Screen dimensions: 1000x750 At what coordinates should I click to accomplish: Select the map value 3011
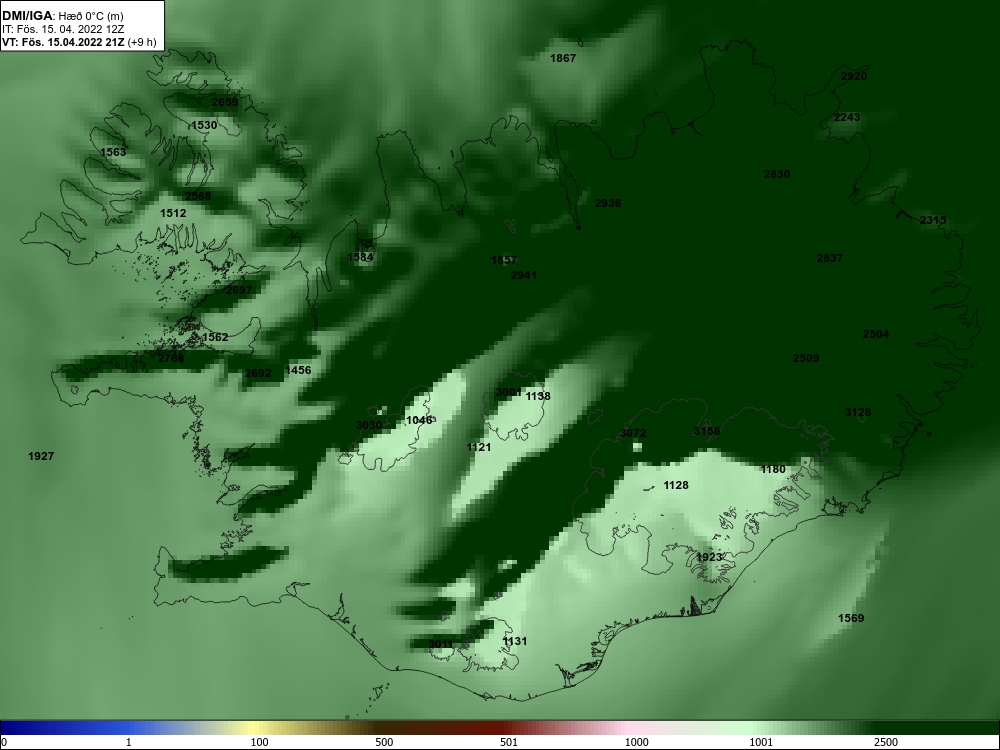click(x=441, y=643)
